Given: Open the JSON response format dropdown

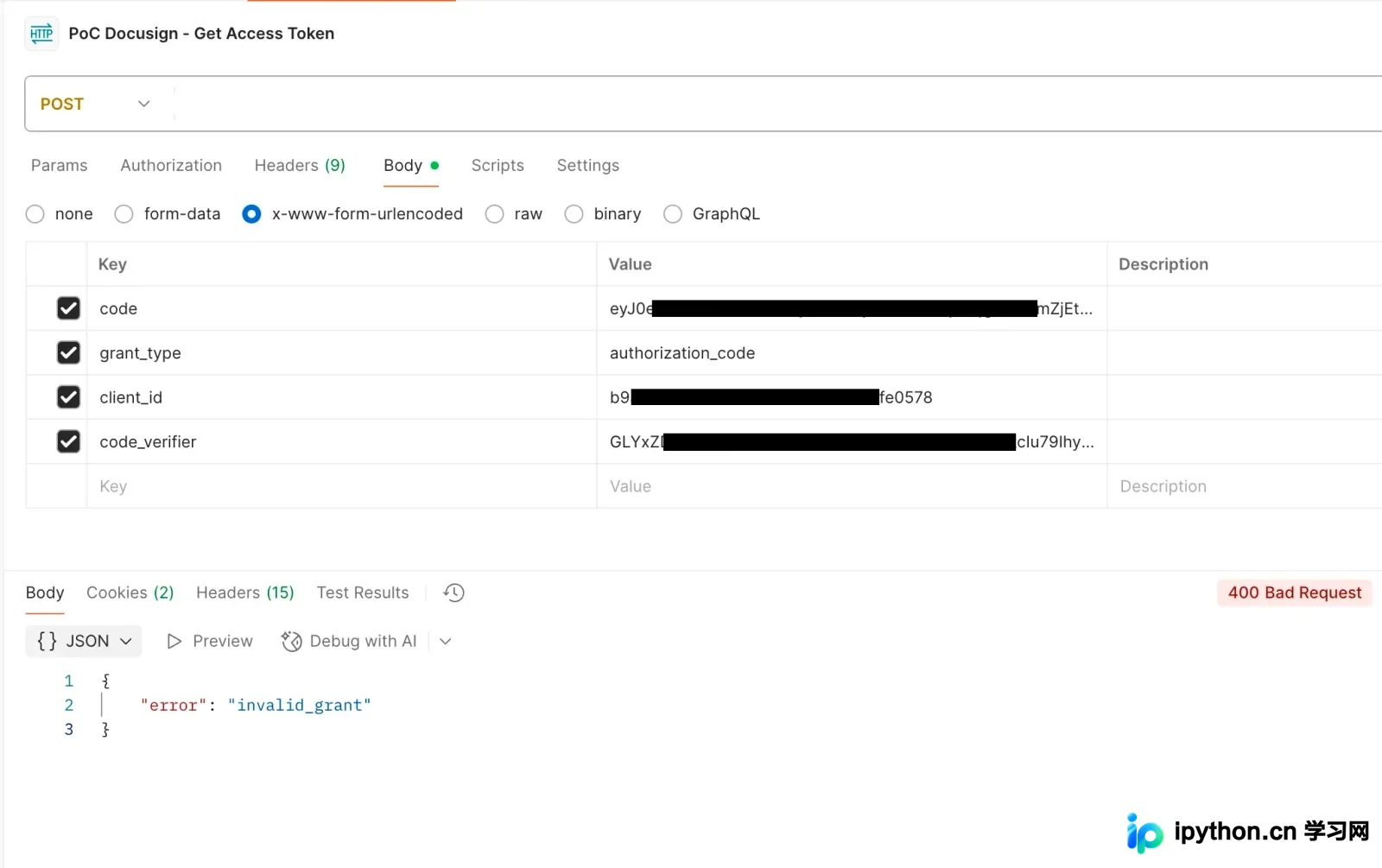Looking at the screenshot, I should point(84,641).
